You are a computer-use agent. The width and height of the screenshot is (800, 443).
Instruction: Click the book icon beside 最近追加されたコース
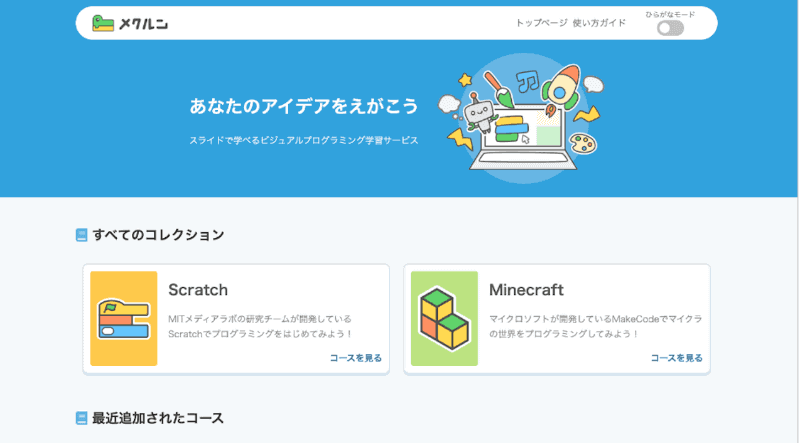82,418
